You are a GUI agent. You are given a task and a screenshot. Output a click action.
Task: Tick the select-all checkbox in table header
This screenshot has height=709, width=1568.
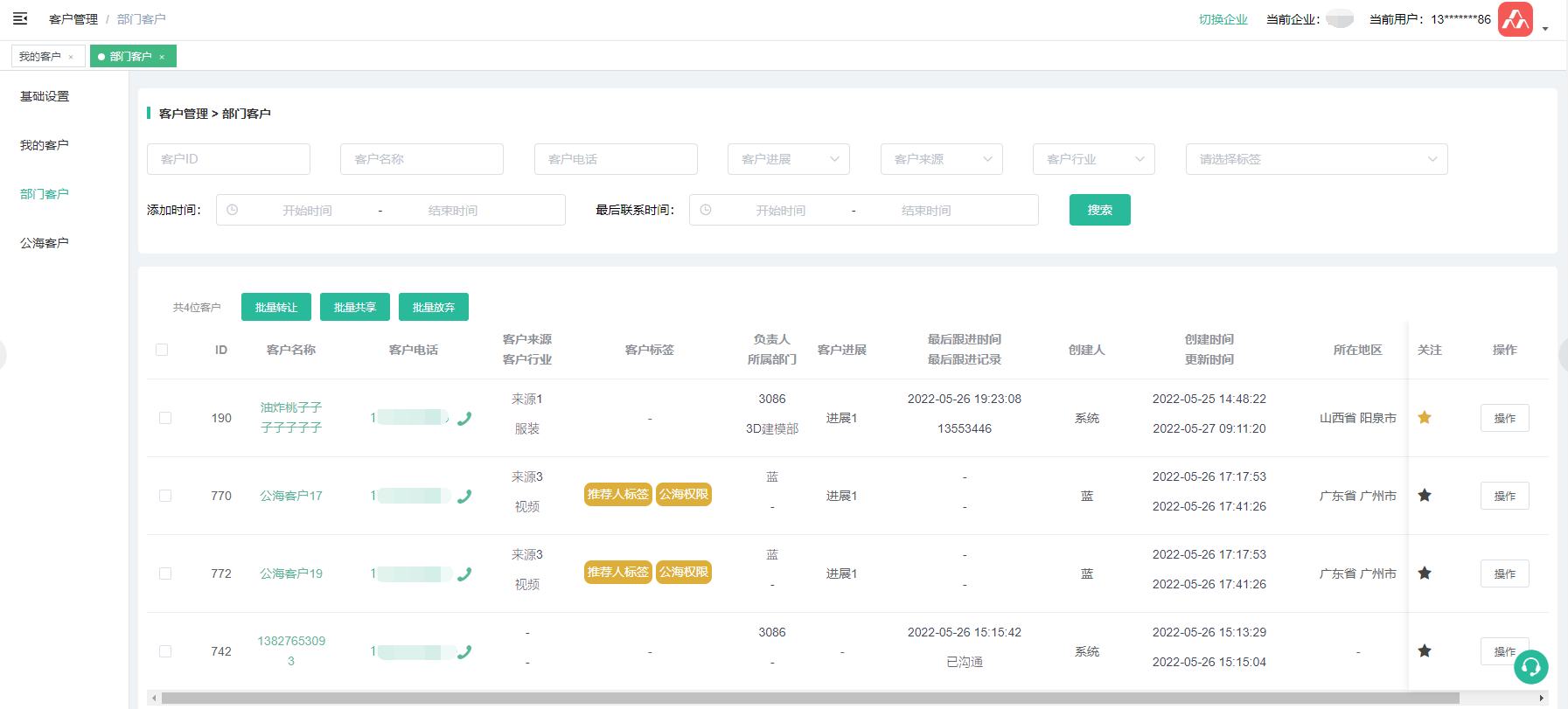pyautogui.click(x=162, y=350)
